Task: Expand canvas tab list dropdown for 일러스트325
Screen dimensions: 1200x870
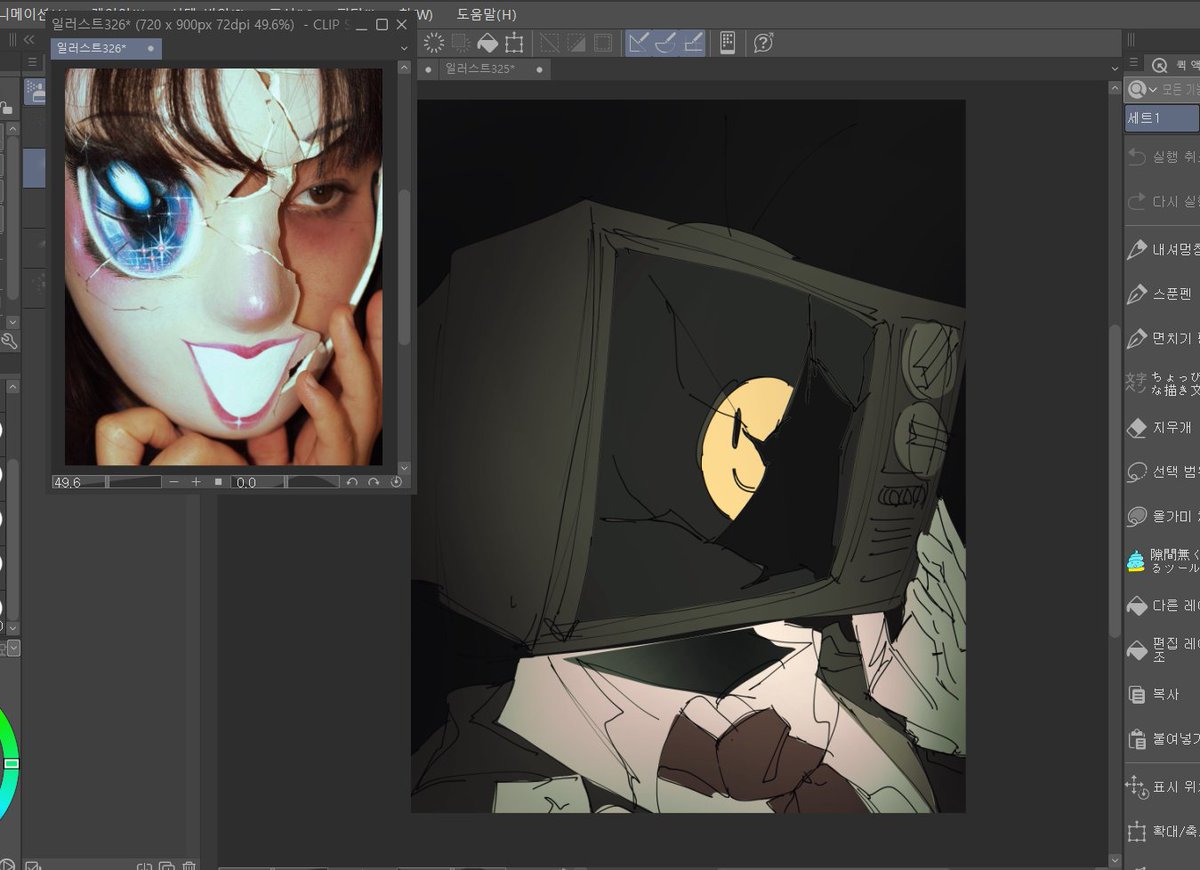Action: [x=1115, y=69]
